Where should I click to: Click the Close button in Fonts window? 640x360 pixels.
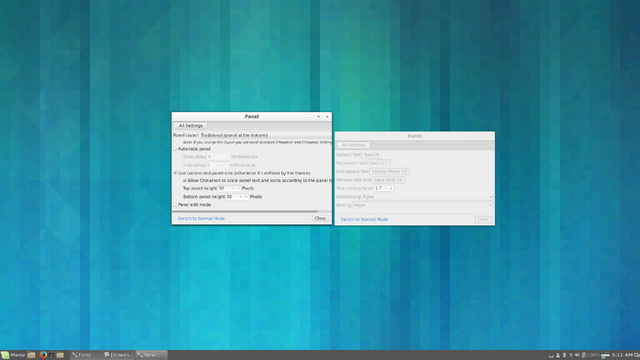pyautogui.click(x=483, y=219)
